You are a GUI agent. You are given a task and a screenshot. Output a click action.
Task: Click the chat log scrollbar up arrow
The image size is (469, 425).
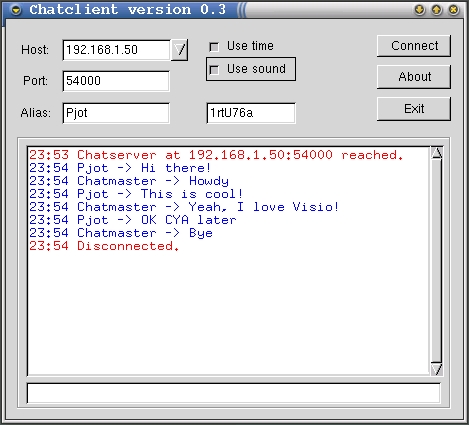(x=436, y=153)
